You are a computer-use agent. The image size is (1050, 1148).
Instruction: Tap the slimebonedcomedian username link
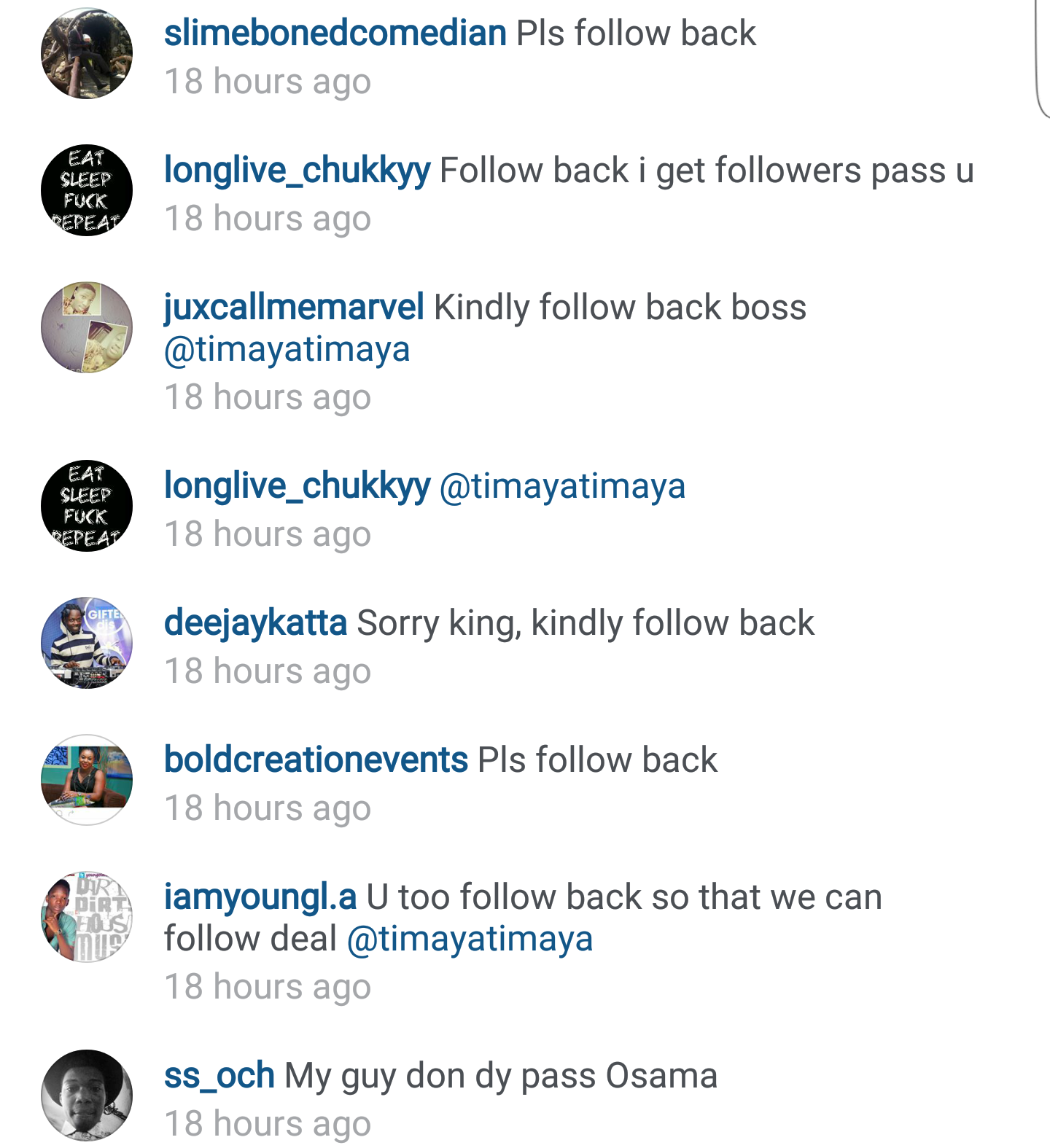[335, 34]
